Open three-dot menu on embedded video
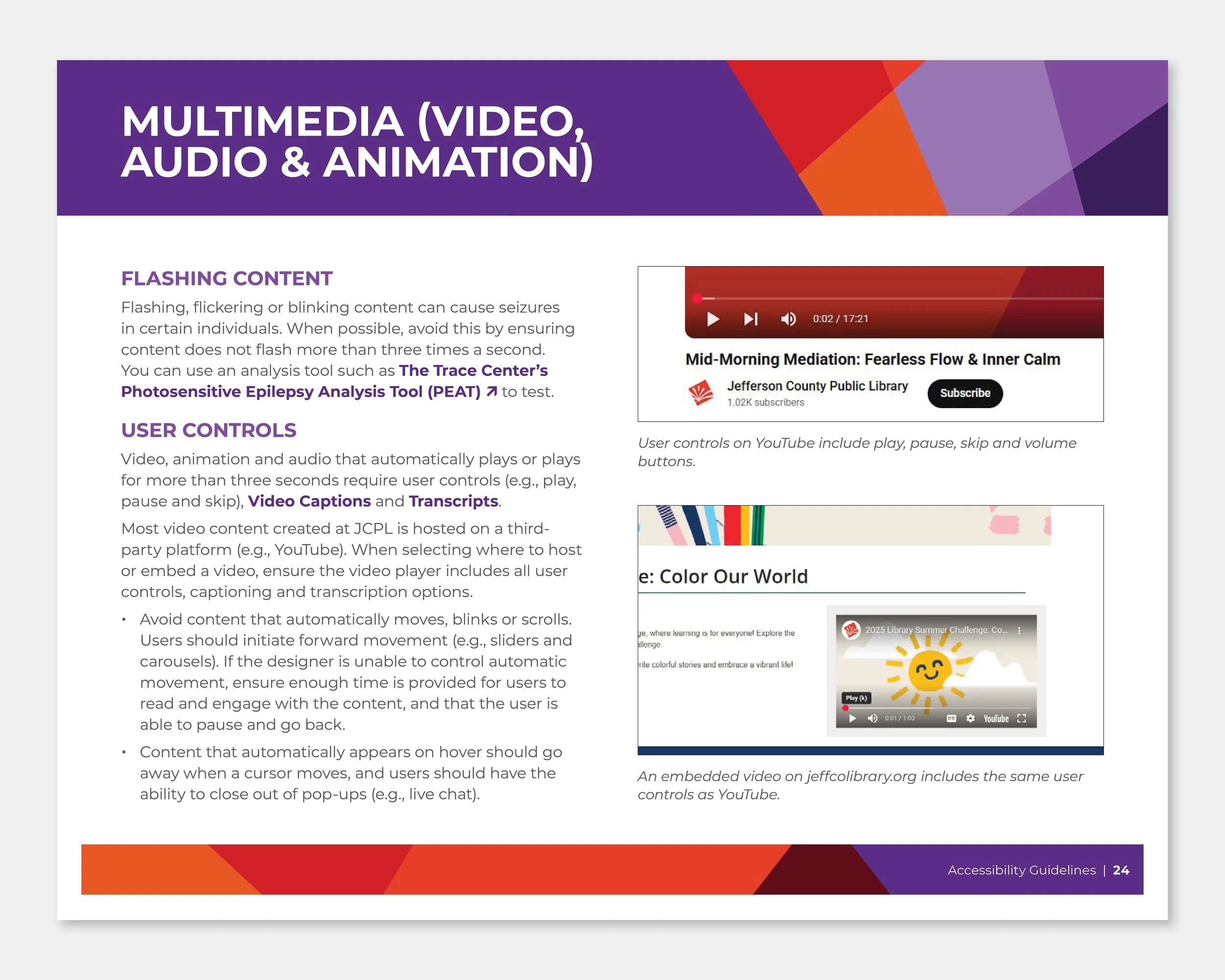Image resolution: width=1225 pixels, height=980 pixels. tap(1019, 631)
